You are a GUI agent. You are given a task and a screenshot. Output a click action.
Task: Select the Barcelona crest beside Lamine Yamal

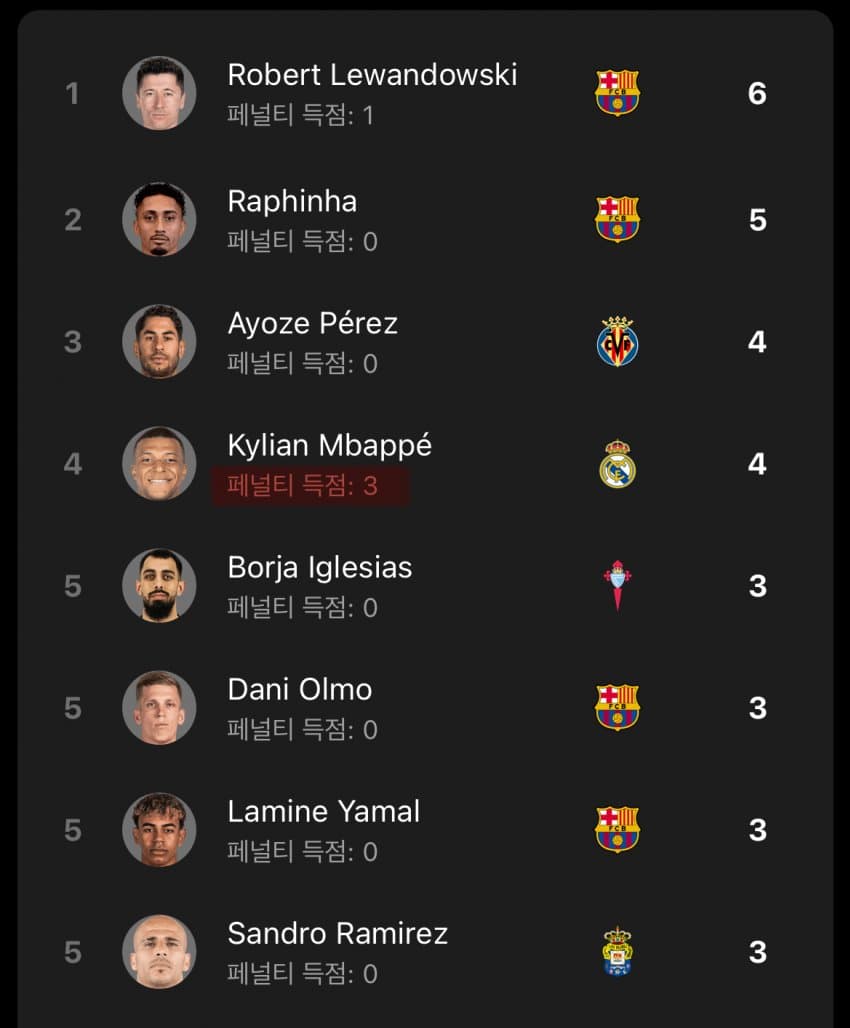[617, 830]
